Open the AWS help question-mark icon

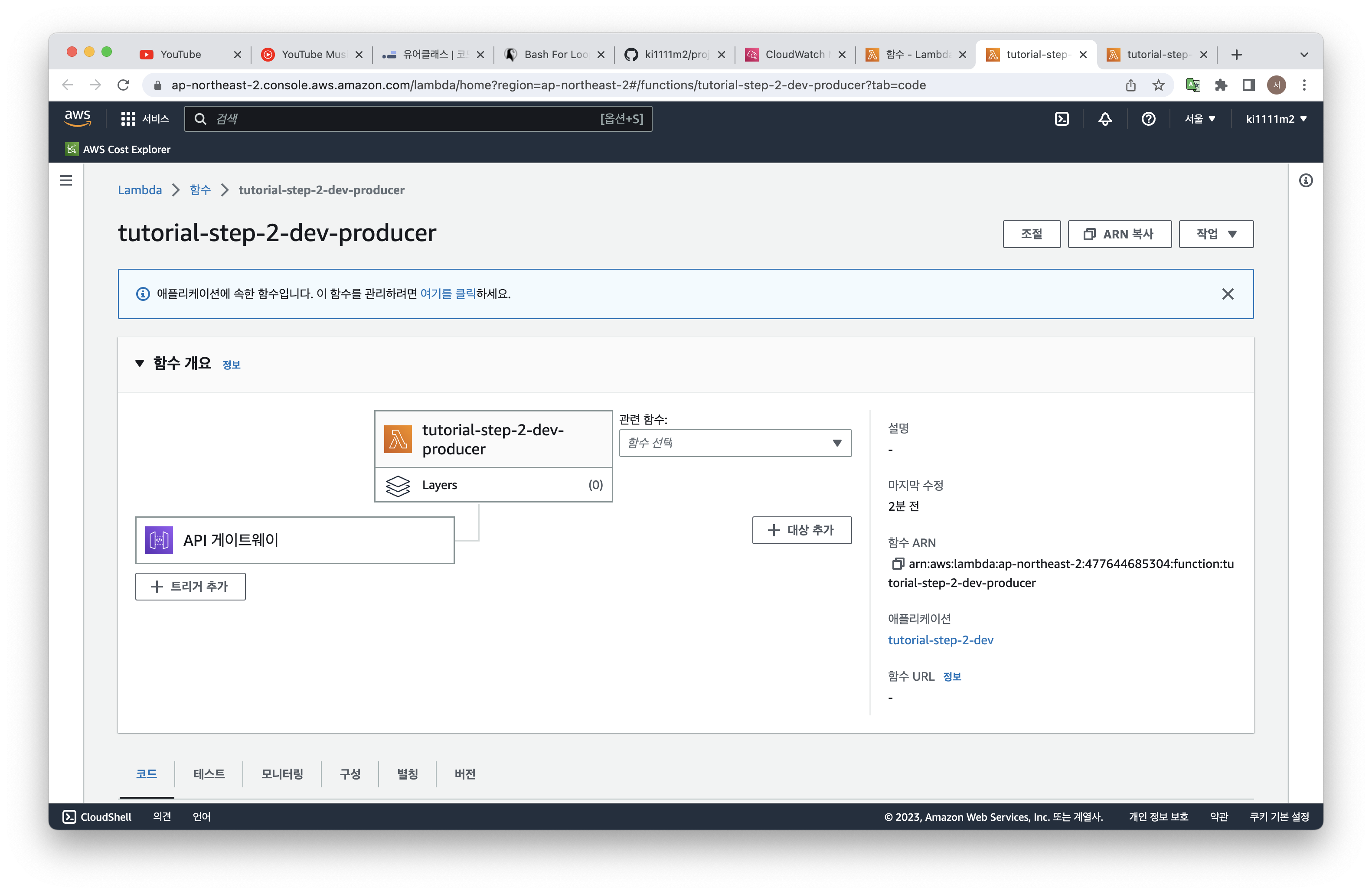pos(1148,119)
